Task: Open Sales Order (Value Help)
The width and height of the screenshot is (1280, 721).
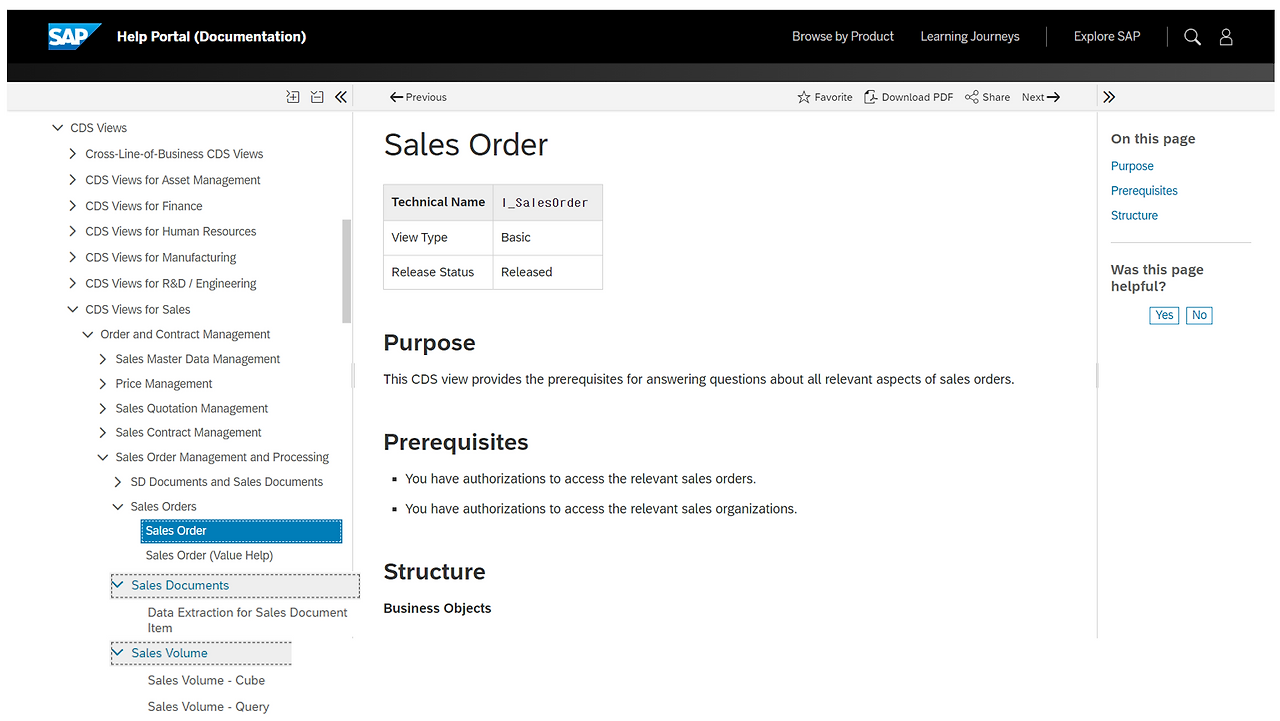Action: (209, 555)
